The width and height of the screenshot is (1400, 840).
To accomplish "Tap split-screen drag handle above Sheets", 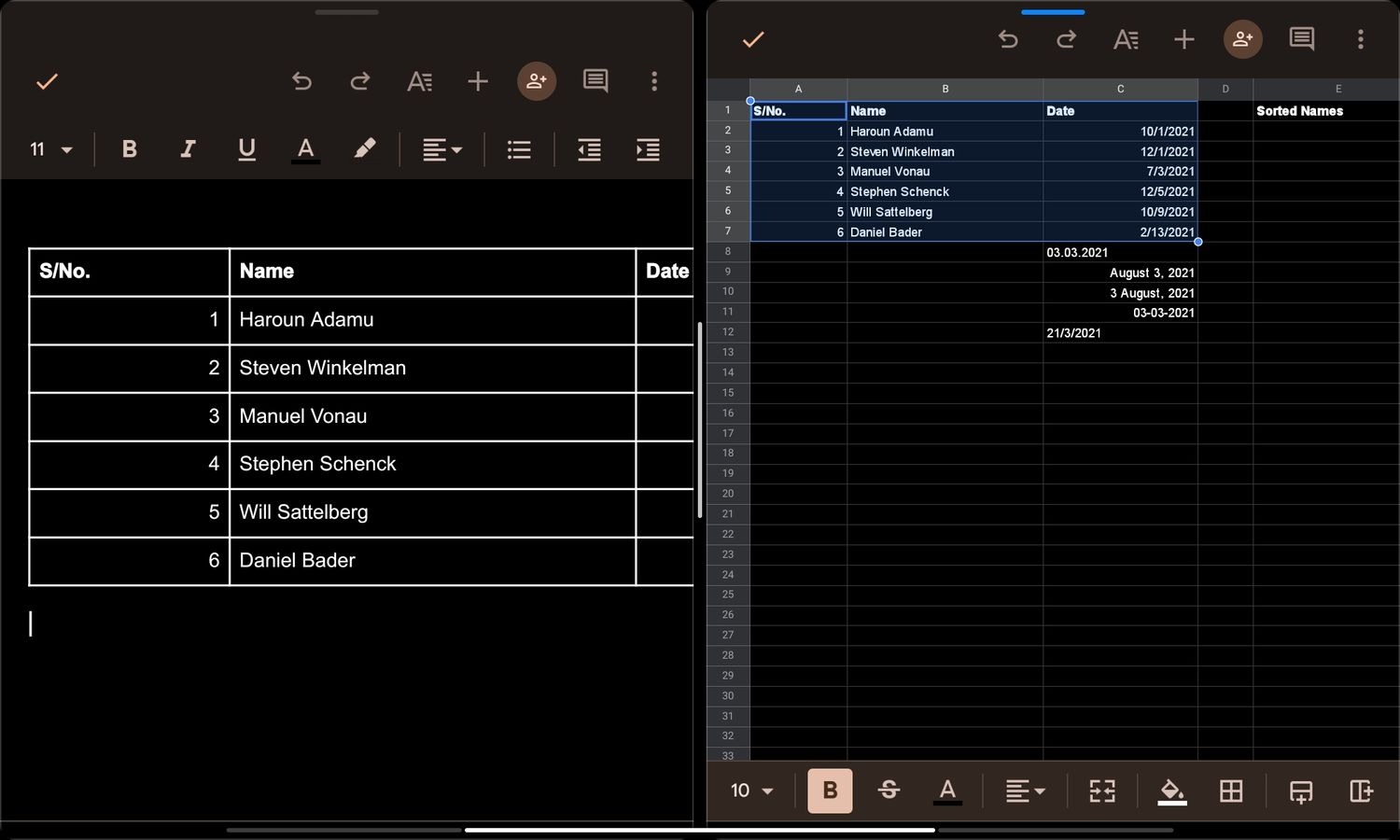I will (1053, 12).
